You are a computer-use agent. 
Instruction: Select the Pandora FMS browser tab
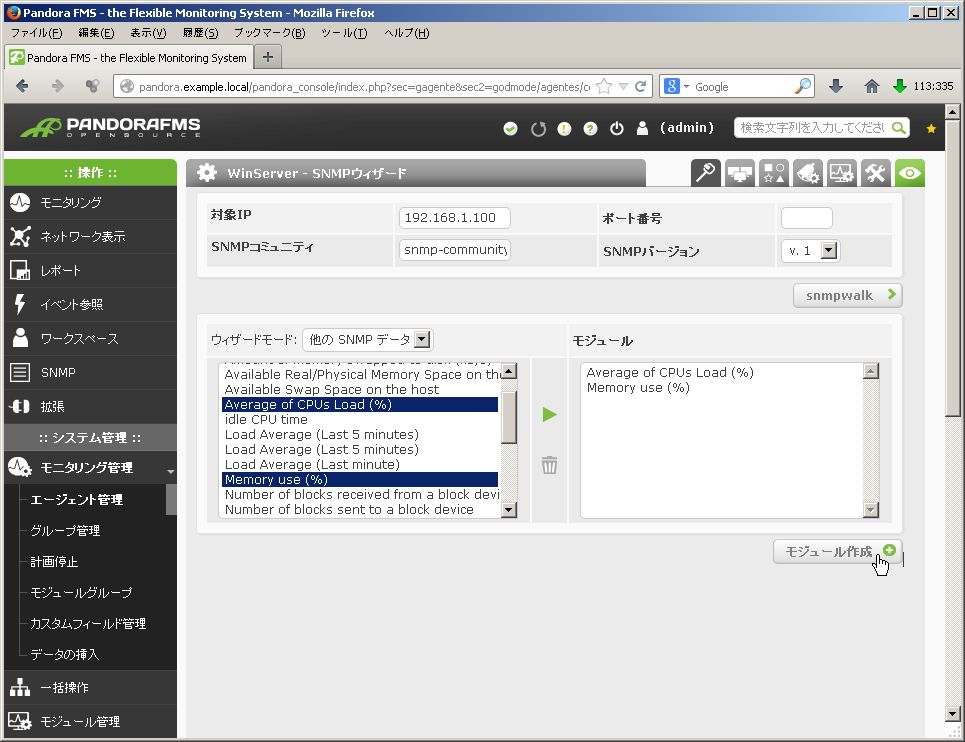pyautogui.click(x=129, y=58)
